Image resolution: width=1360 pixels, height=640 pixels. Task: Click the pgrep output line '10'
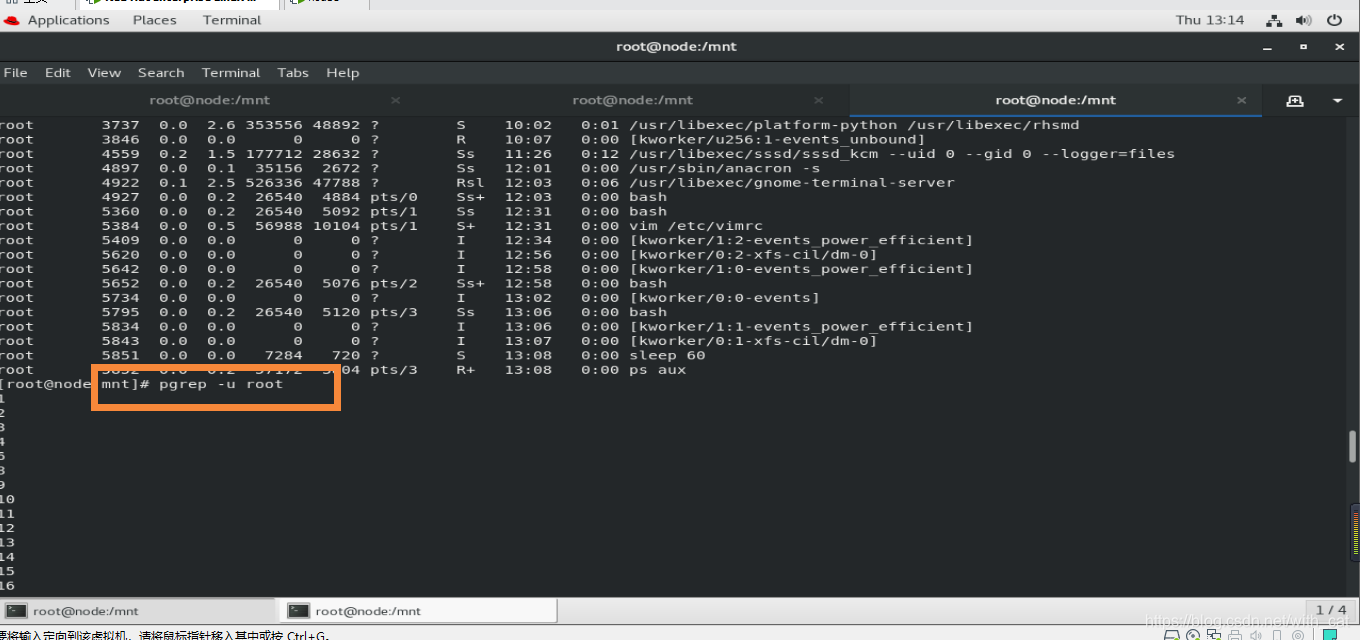coord(7,499)
